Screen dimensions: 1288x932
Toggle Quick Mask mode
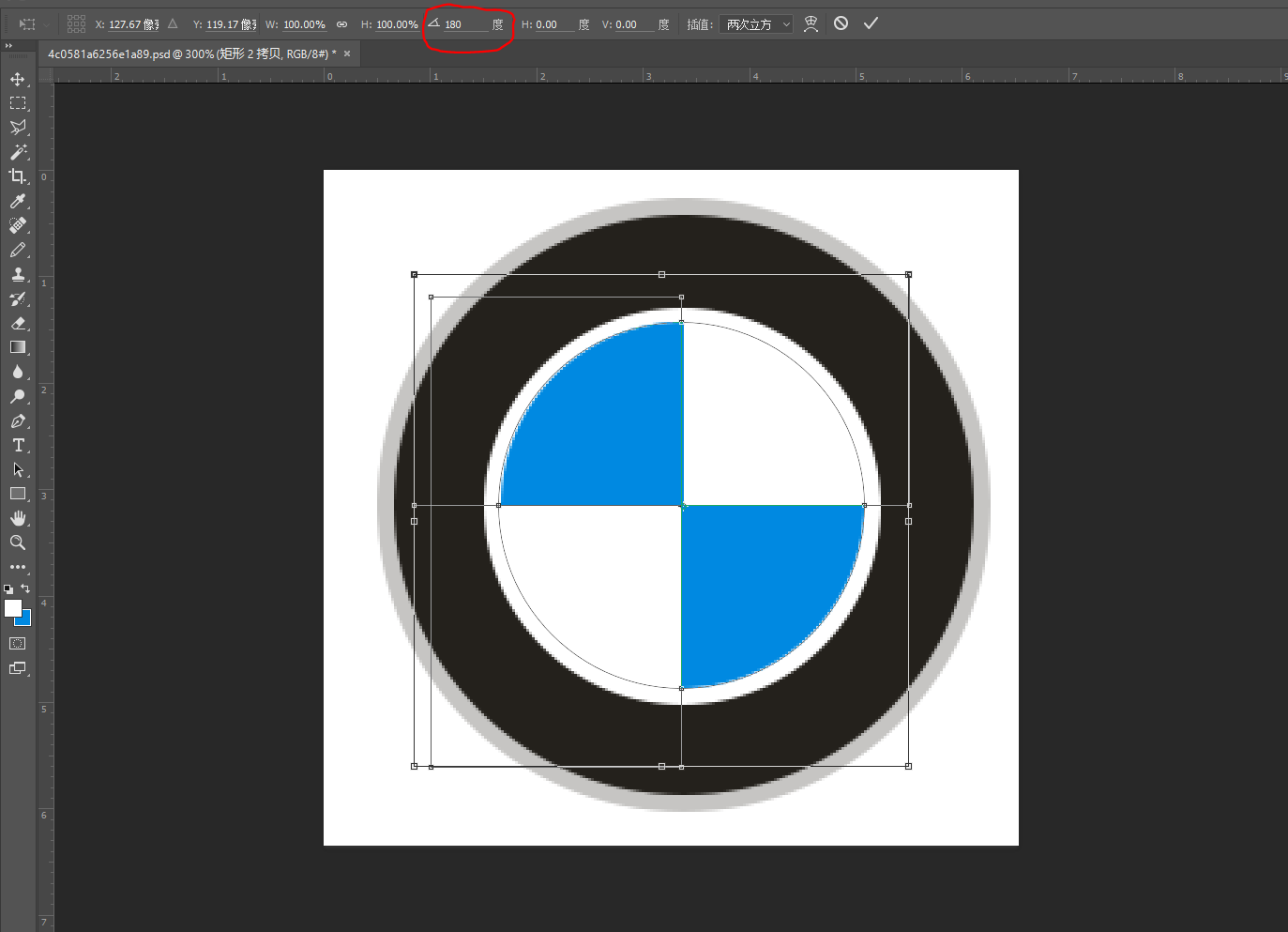coord(18,644)
